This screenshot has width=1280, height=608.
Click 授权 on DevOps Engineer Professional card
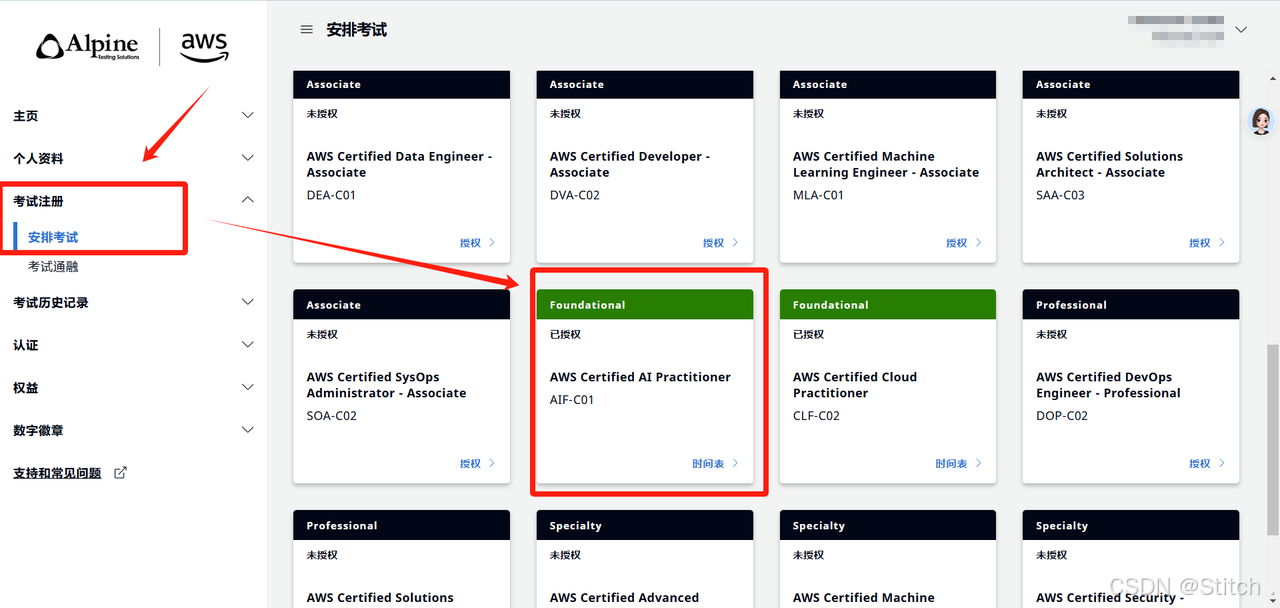pyautogui.click(x=1200, y=463)
